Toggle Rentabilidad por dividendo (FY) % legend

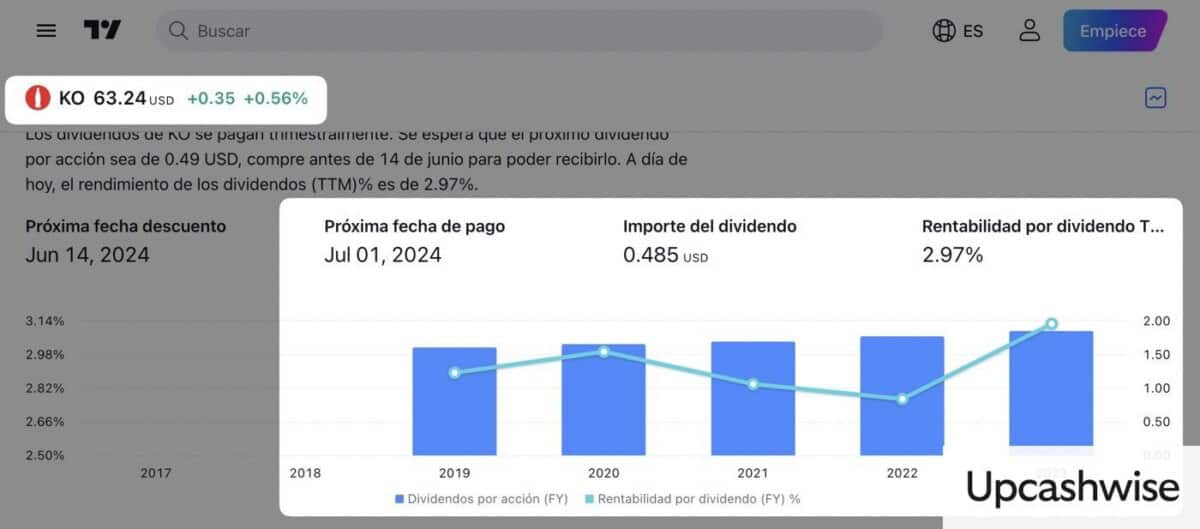[692, 498]
